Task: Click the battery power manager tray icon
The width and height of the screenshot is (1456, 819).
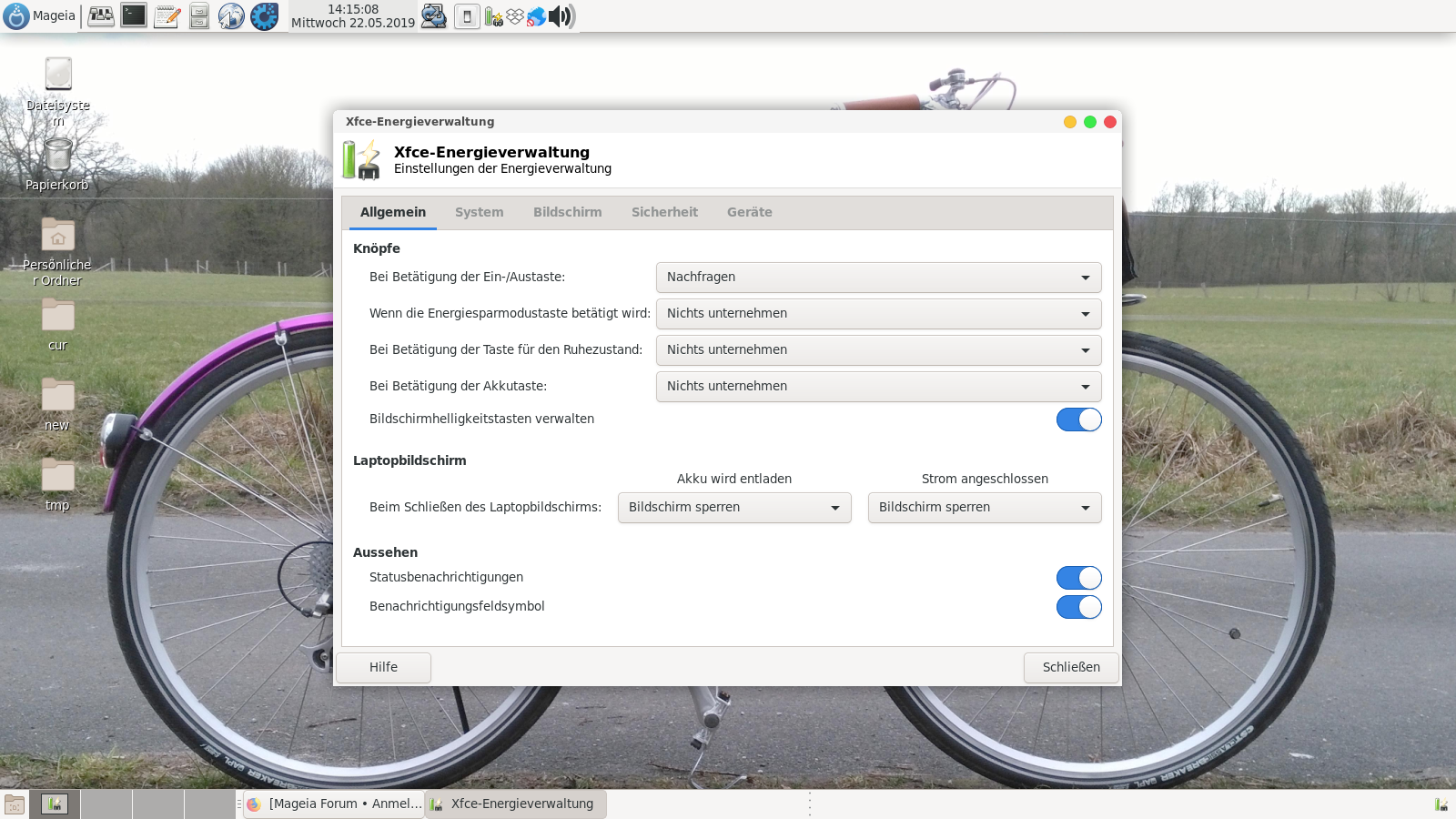Action: [x=493, y=16]
